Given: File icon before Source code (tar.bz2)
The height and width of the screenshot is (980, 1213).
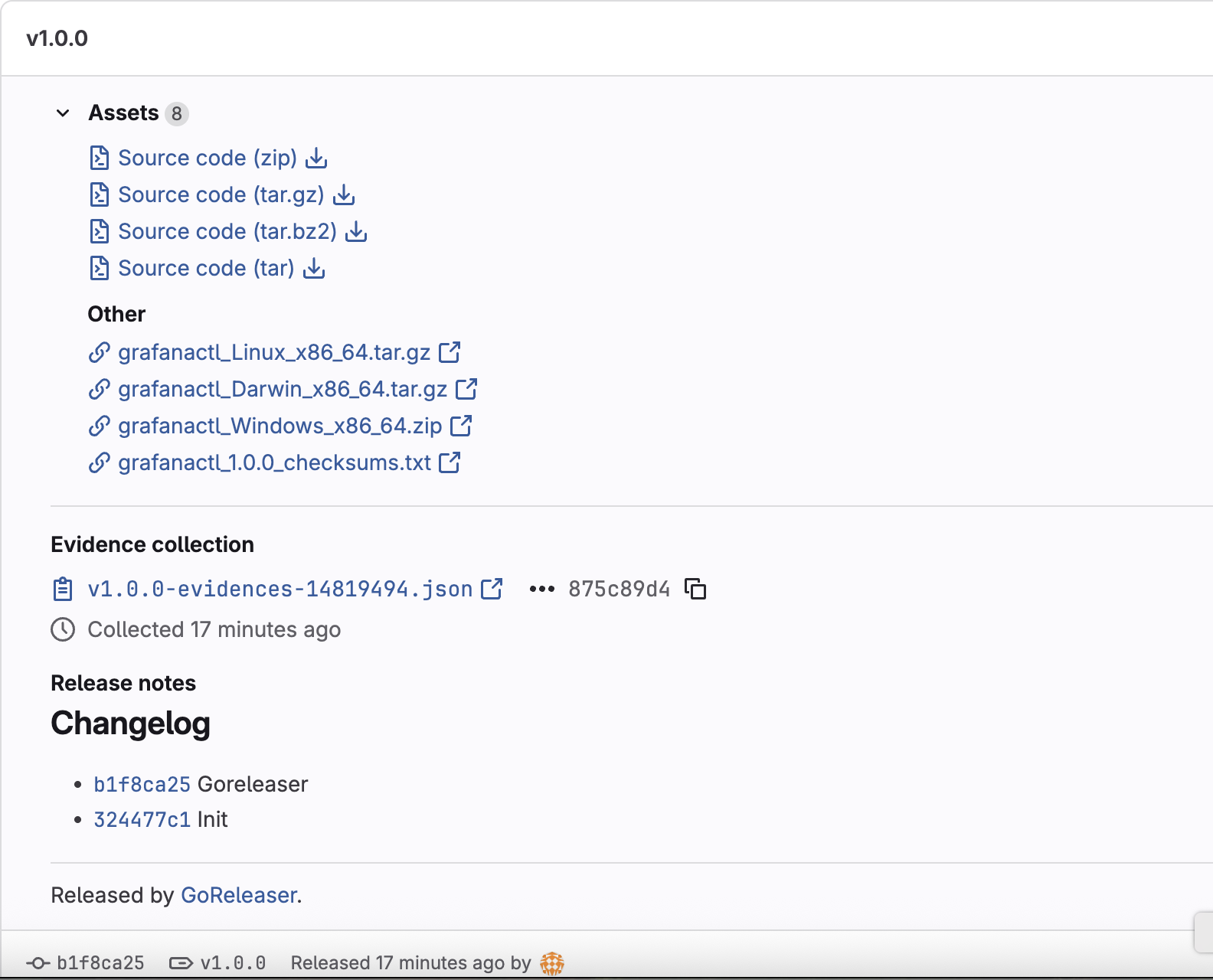Looking at the screenshot, I should 100,231.
